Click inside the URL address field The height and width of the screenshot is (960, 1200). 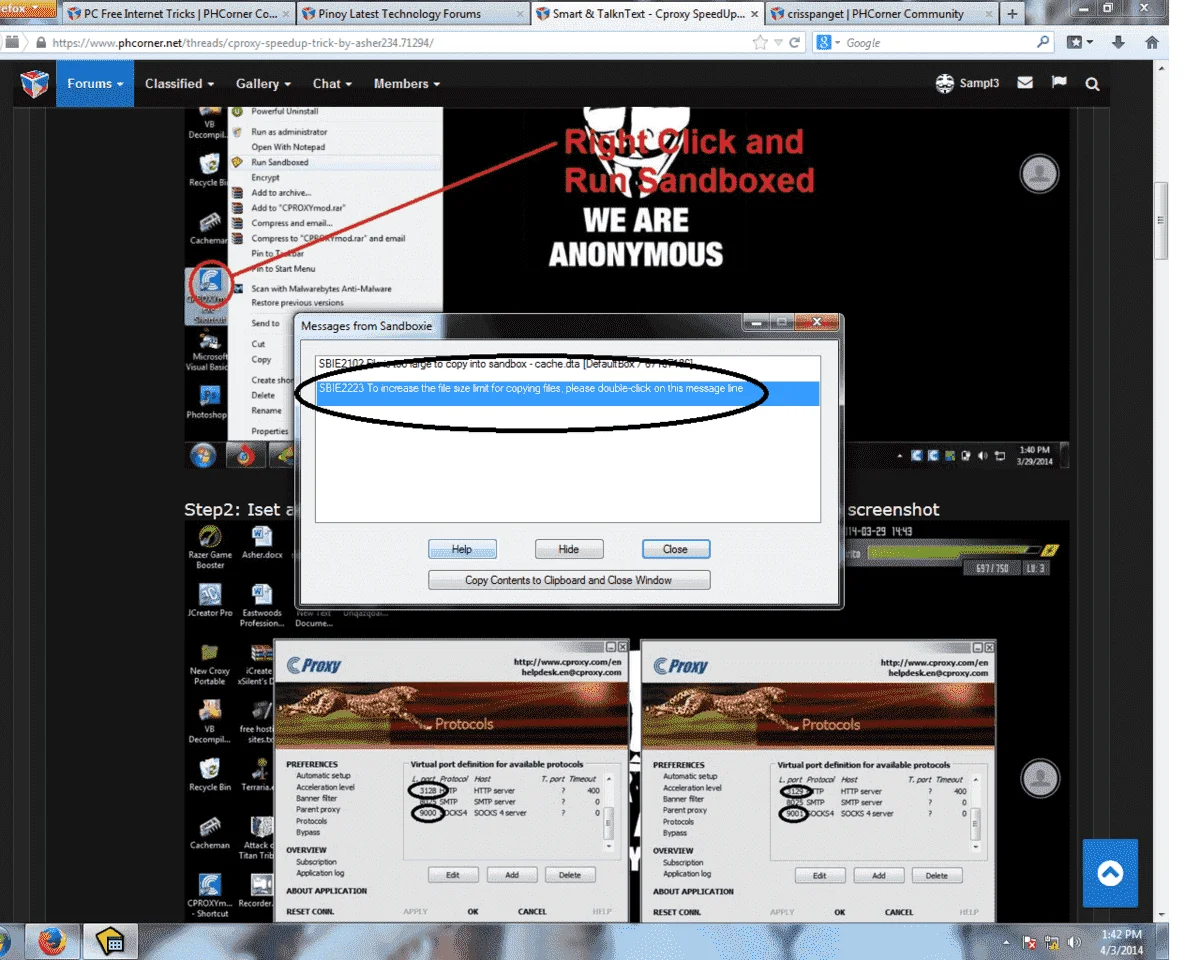coord(400,43)
